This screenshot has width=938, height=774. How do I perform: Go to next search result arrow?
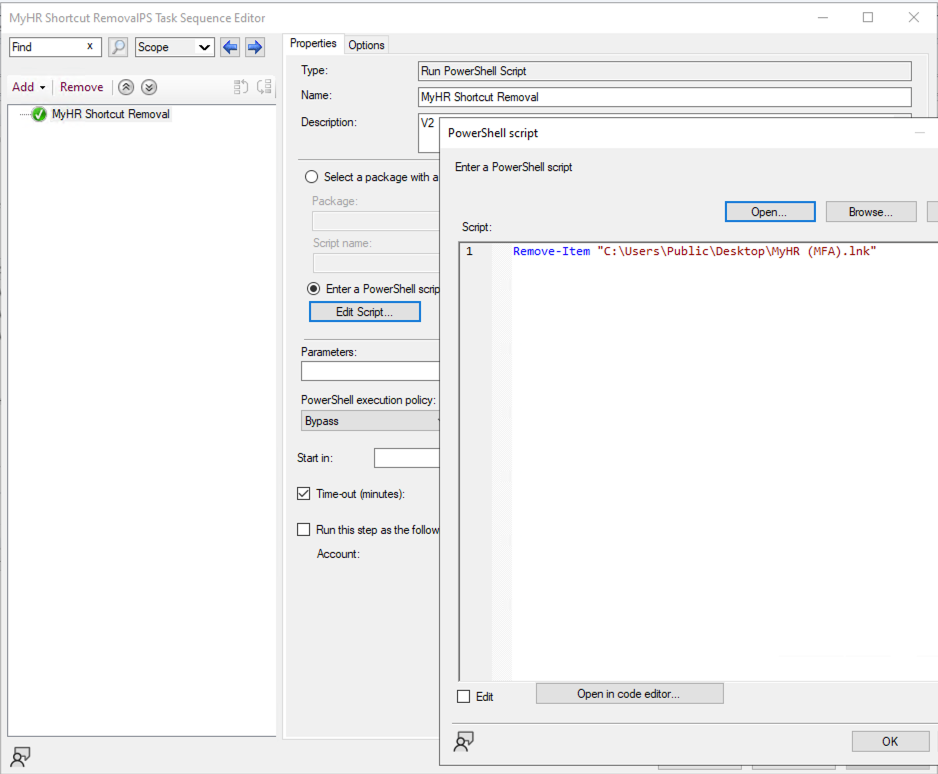255,47
